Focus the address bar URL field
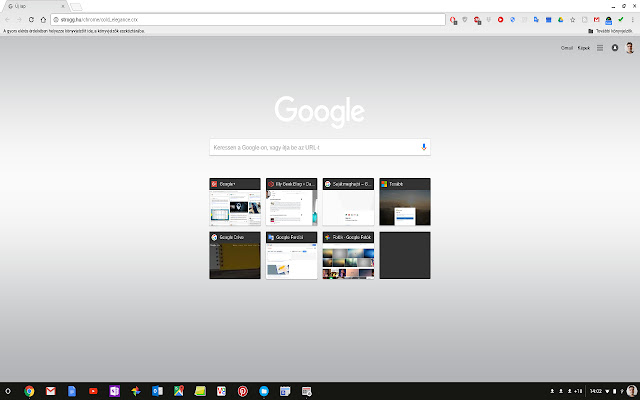 248,20
